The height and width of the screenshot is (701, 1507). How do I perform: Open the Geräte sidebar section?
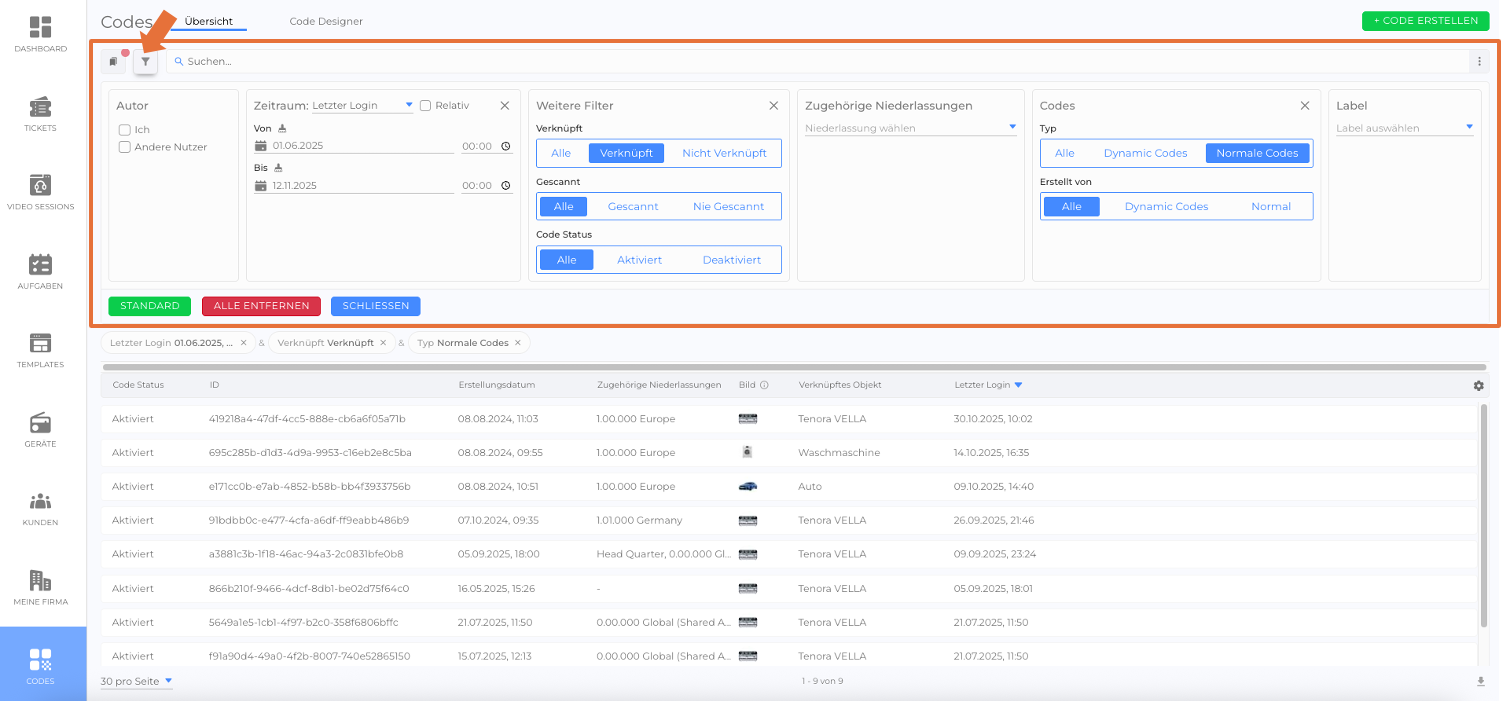(40, 429)
